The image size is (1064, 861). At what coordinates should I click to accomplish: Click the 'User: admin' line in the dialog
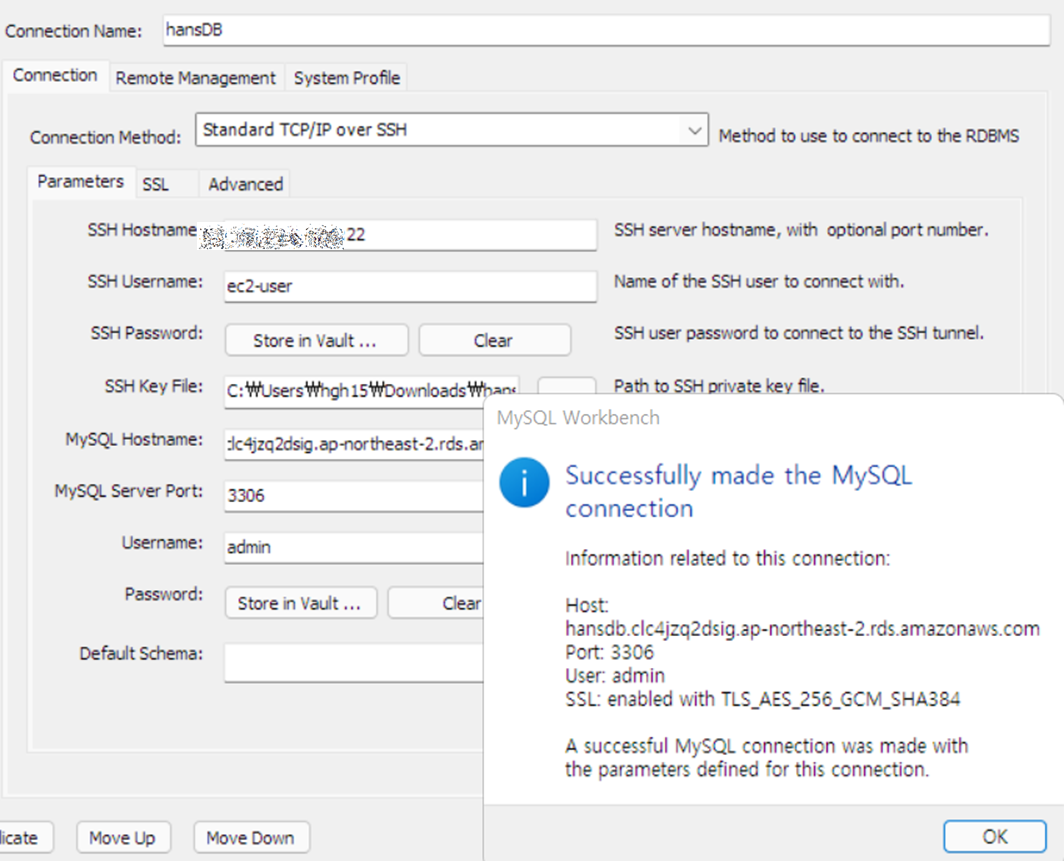(615, 676)
